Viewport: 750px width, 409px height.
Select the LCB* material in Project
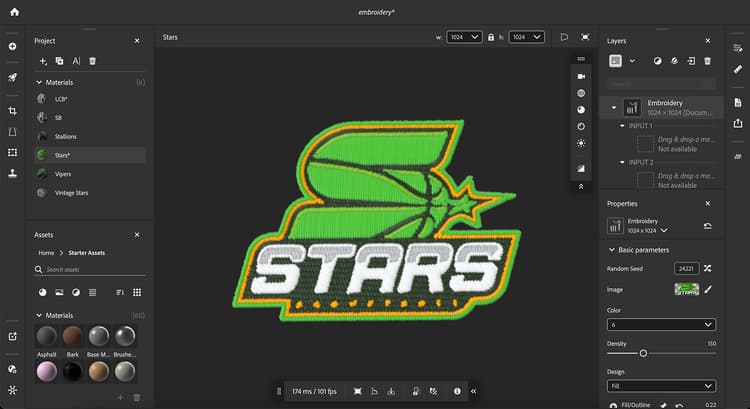coord(89,99)
